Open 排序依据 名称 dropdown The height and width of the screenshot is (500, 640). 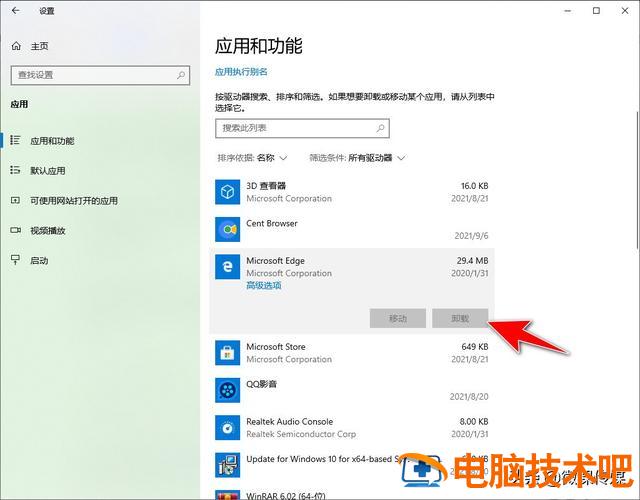point(252,158)
